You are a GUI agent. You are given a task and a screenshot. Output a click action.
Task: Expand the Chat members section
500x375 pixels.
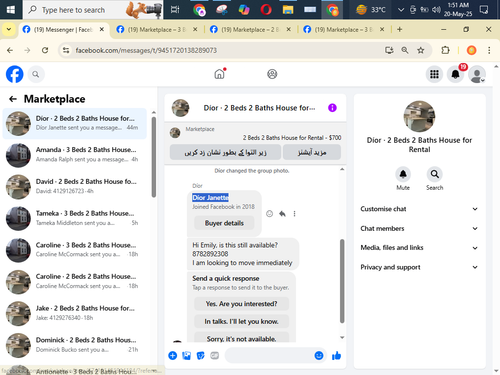[x=419, y=228]
